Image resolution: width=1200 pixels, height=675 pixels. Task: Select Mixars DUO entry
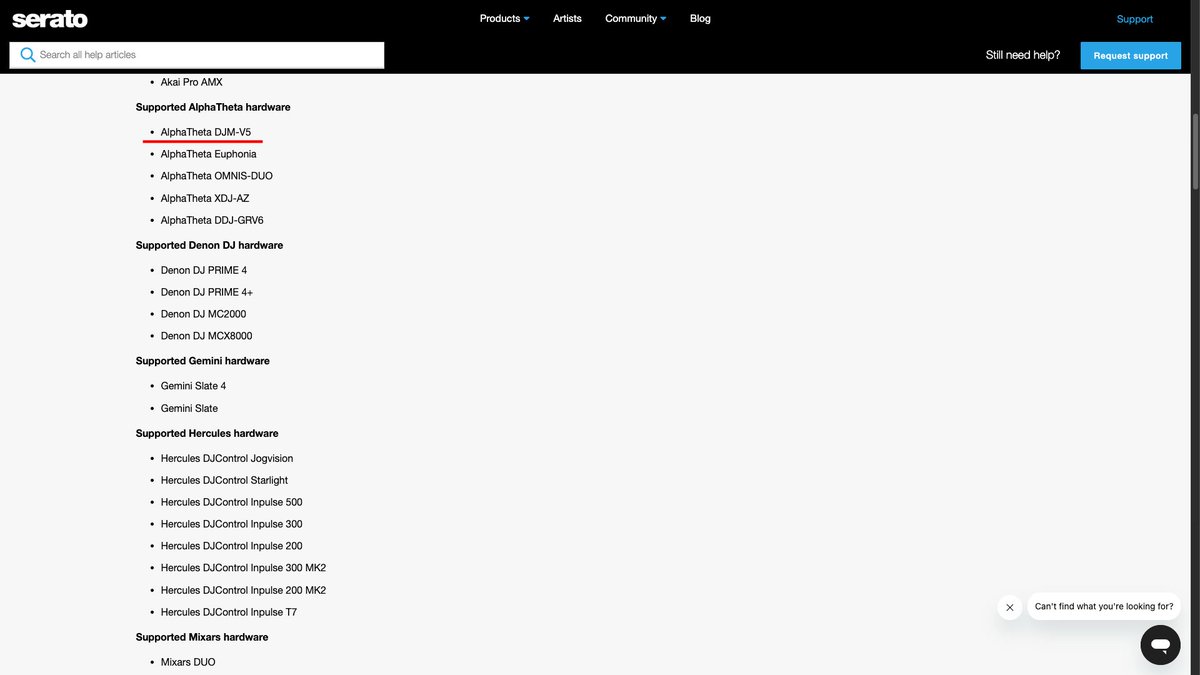tap(188, 662)
